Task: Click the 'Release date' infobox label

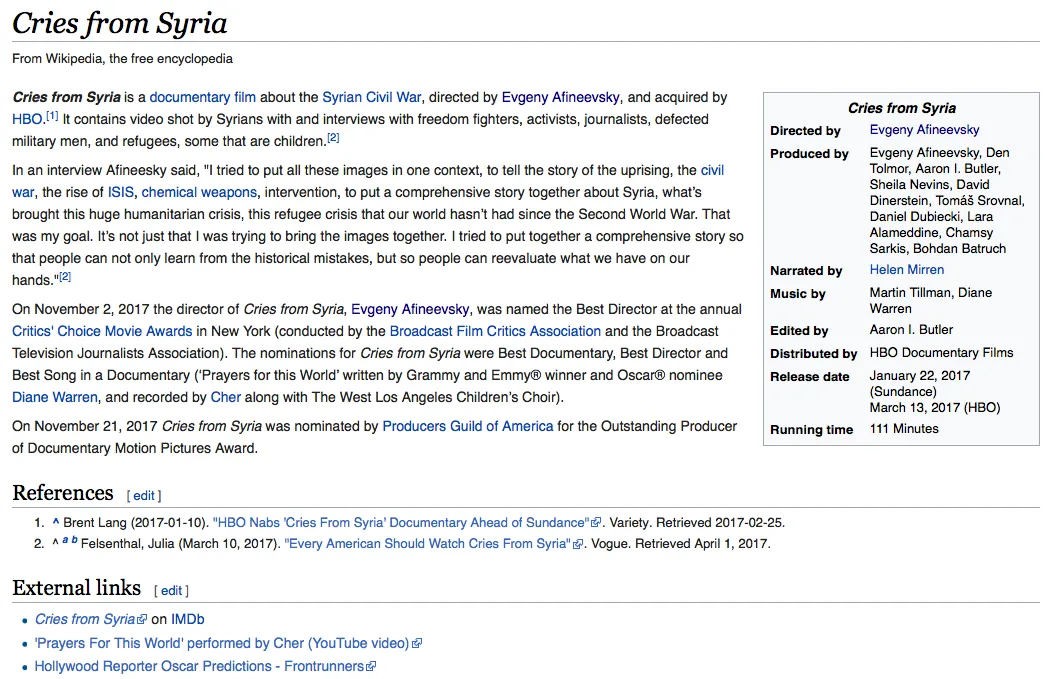Action: pos(810,376)
